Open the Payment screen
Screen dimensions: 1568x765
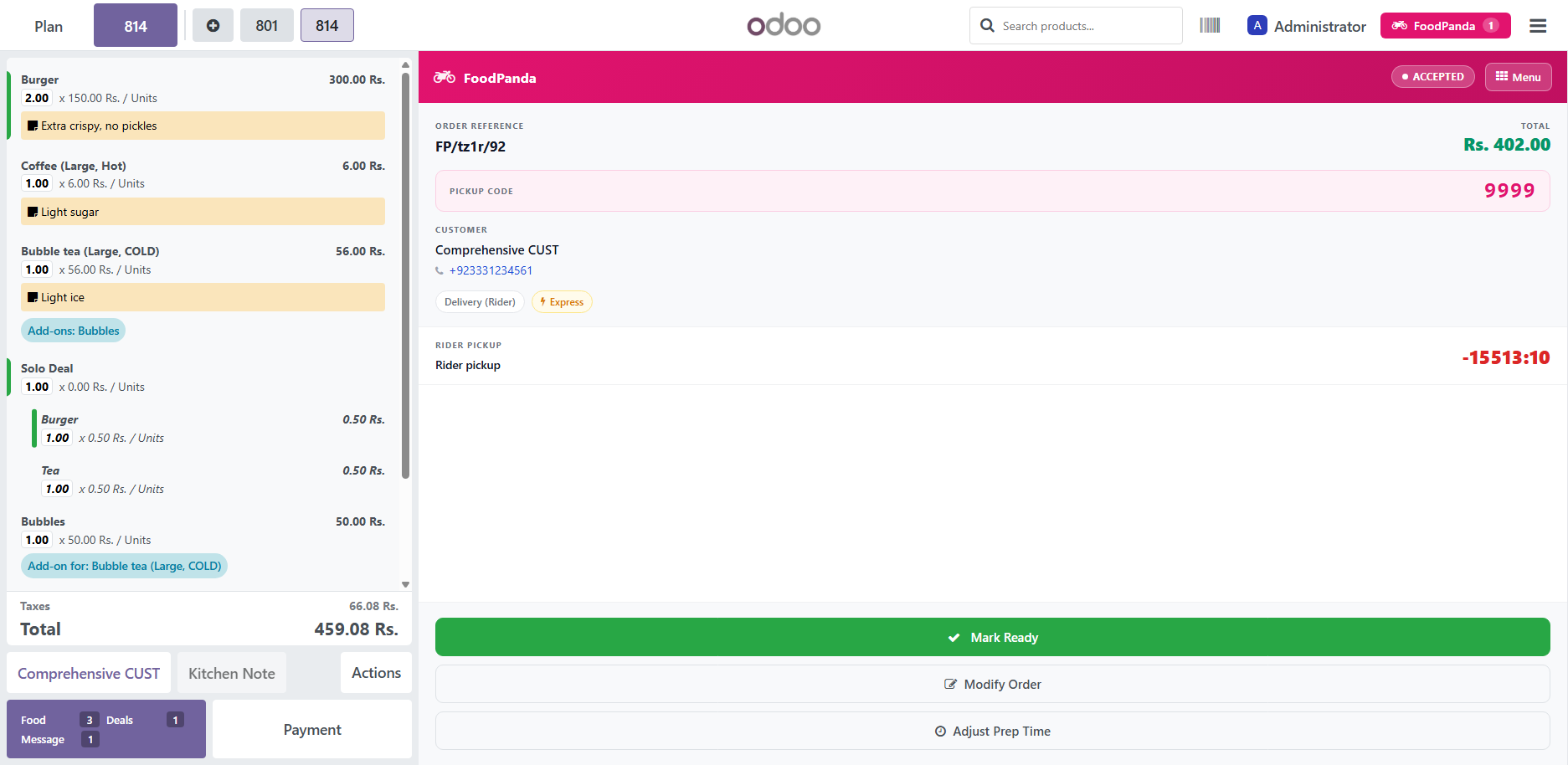point(312,729)
